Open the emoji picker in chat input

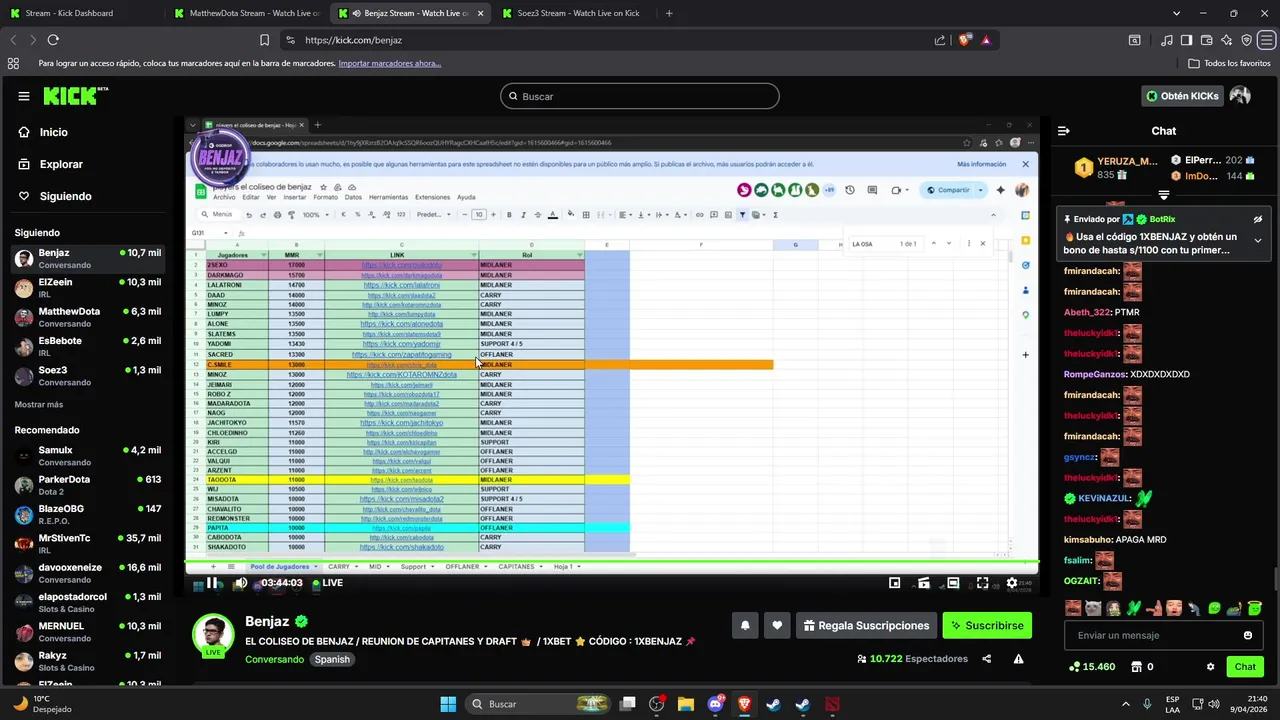click(1247, 635)
